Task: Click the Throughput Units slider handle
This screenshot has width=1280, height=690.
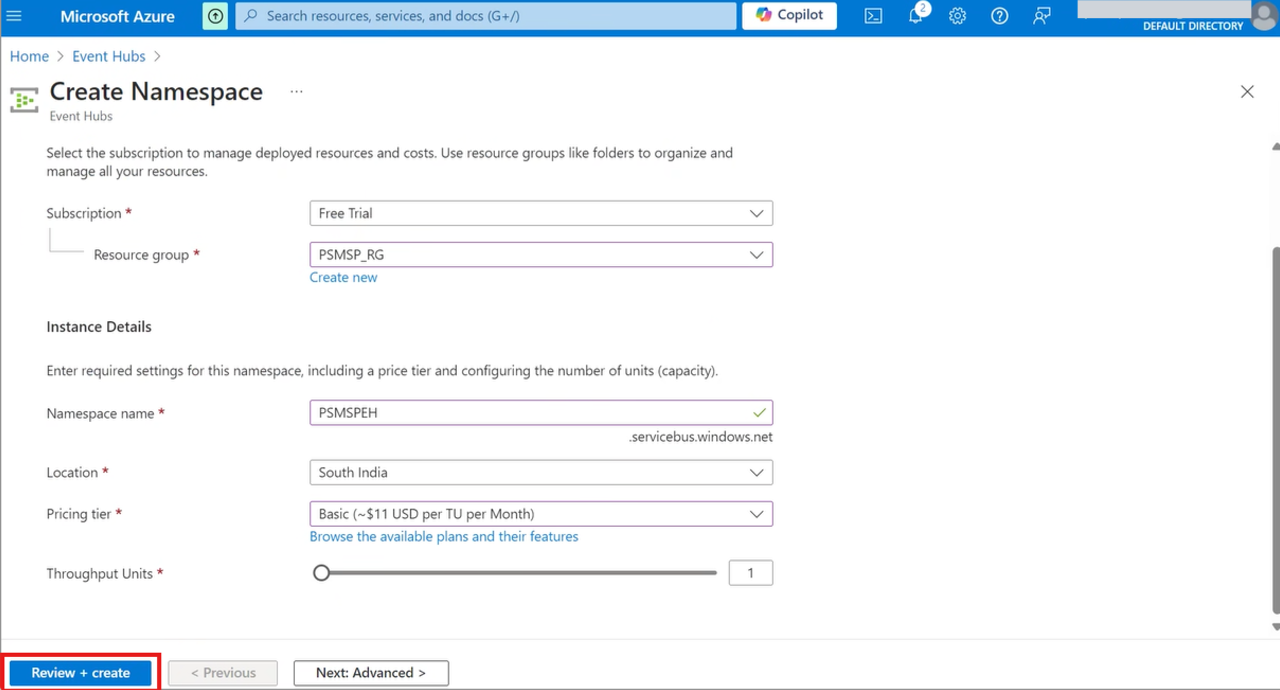Action: pyautogui.click(x=321, y=573)
